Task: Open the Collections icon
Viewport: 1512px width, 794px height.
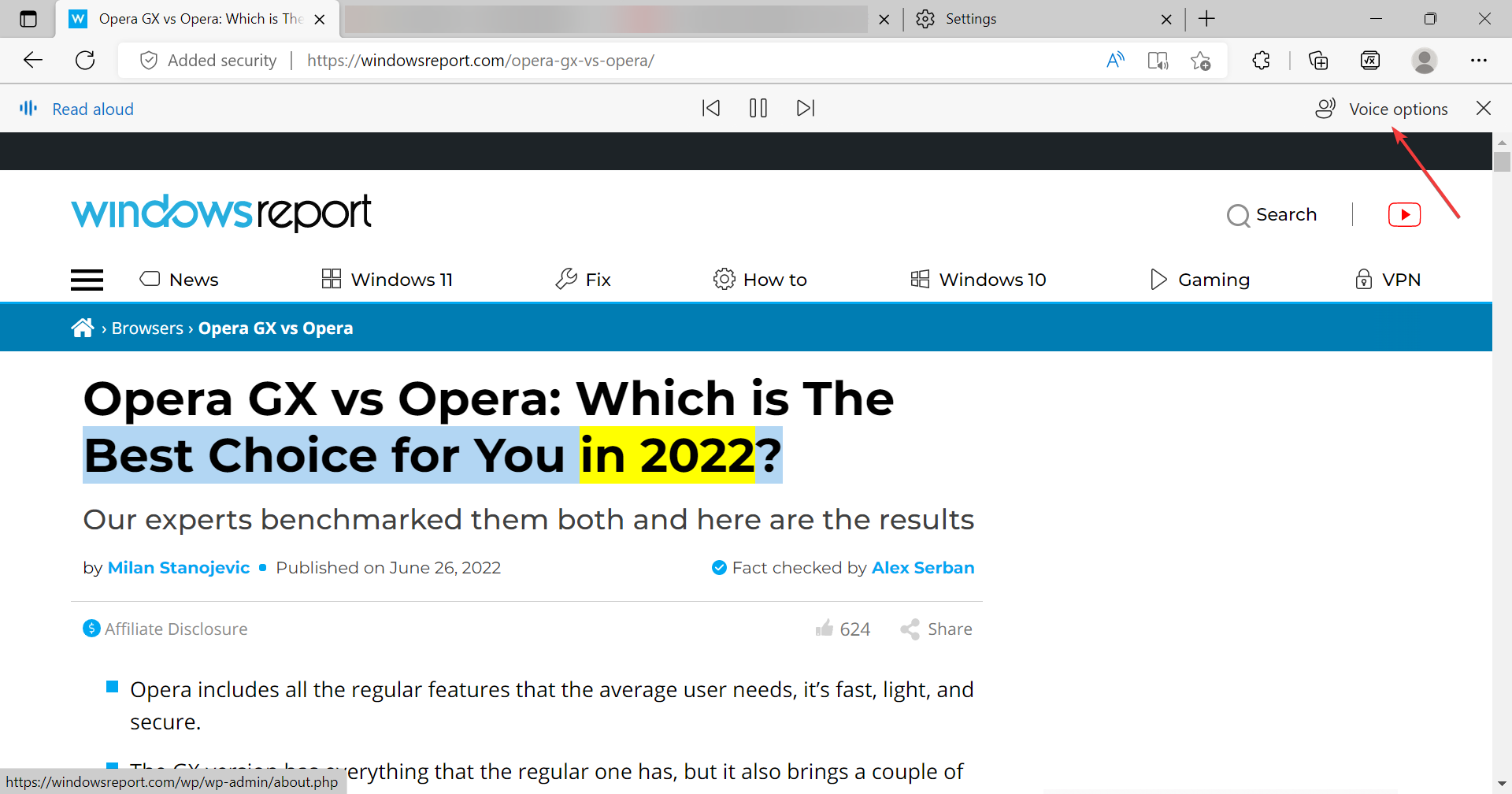Action: point(1318,61)
